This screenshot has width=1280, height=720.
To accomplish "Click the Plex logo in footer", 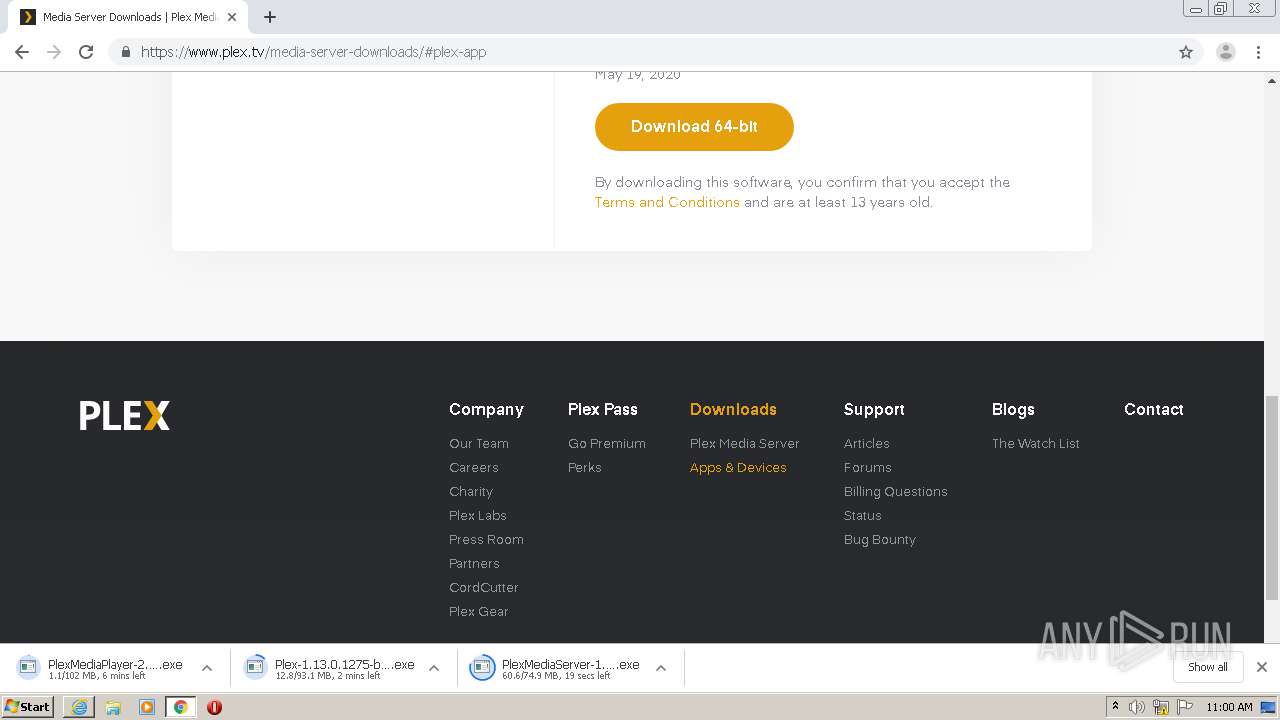I will click(125, 415).
